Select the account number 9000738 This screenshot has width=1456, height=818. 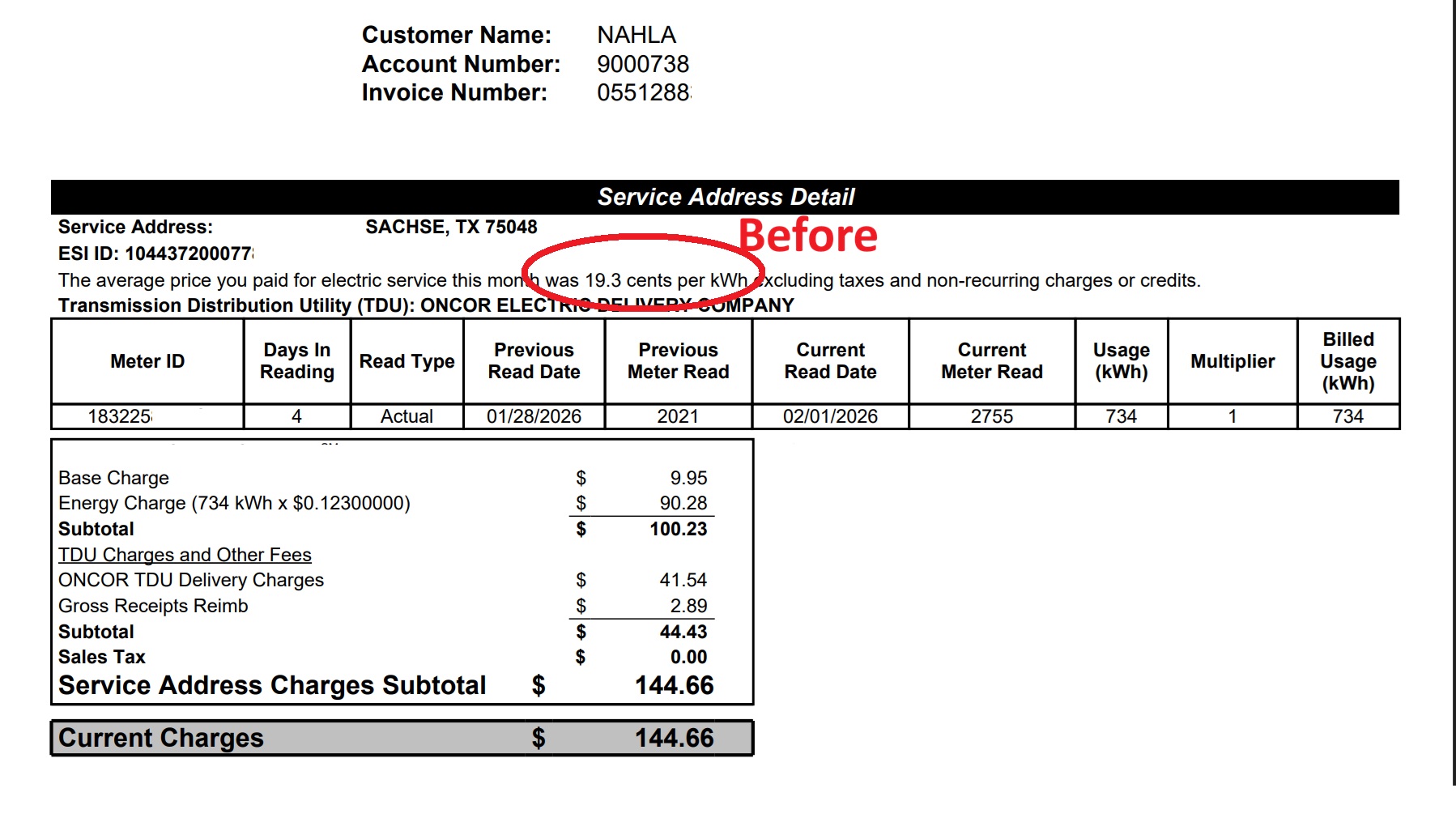[x=642, y=64]
